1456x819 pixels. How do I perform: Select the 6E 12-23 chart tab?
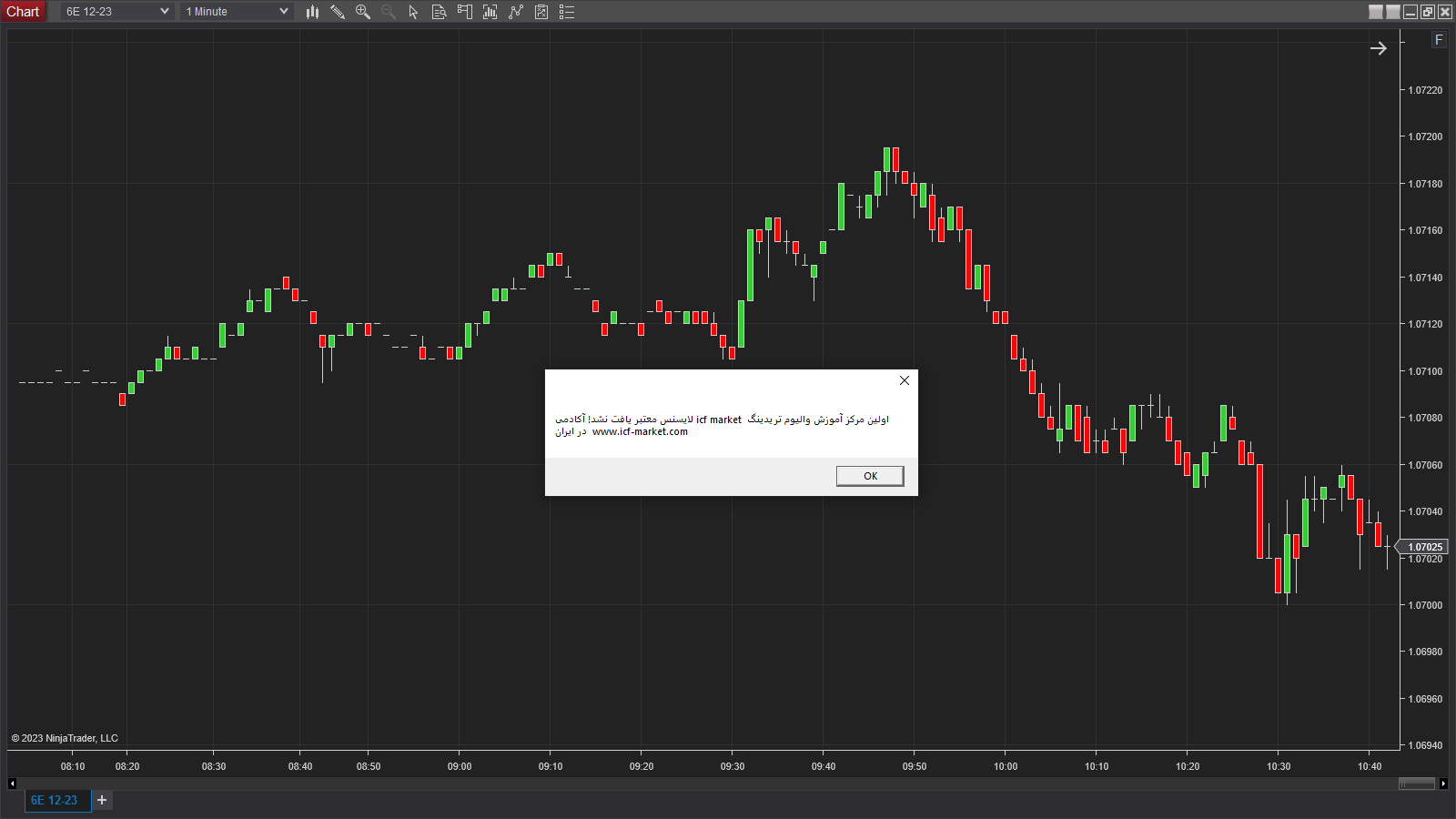point(55,800)
